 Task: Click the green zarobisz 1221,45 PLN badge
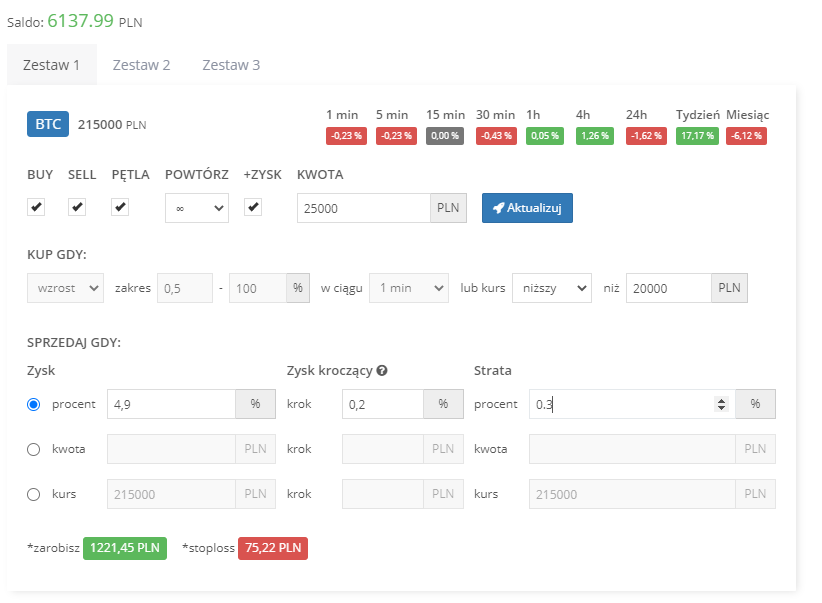(x=124, y=548)
